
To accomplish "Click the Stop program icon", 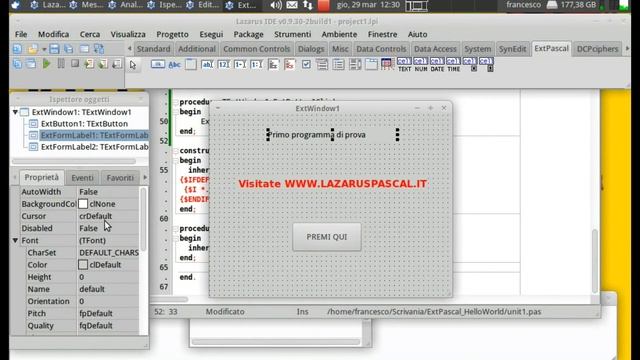I will tap(75, 64).
